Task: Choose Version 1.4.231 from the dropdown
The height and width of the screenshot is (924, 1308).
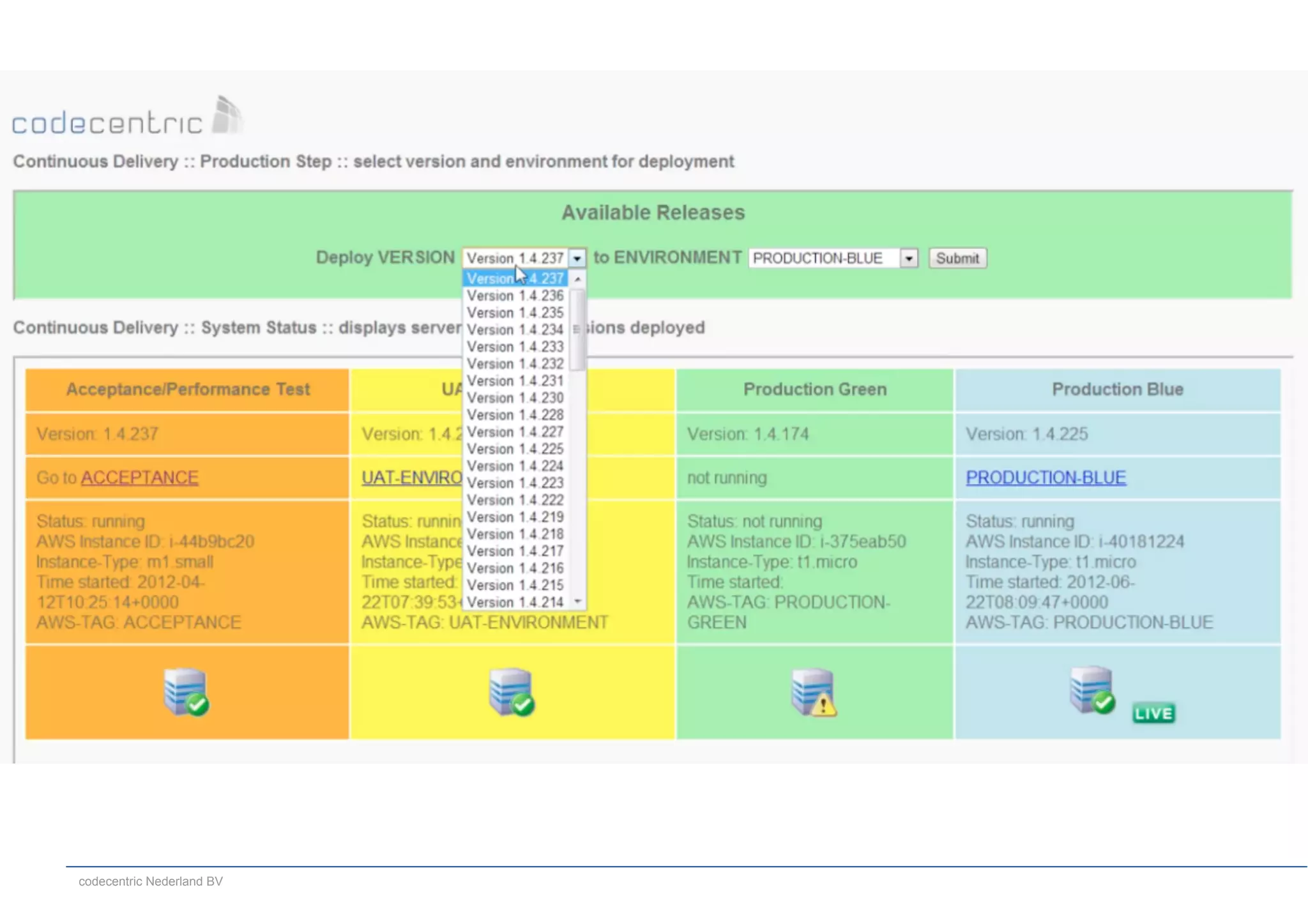Action: click(515, 381)
